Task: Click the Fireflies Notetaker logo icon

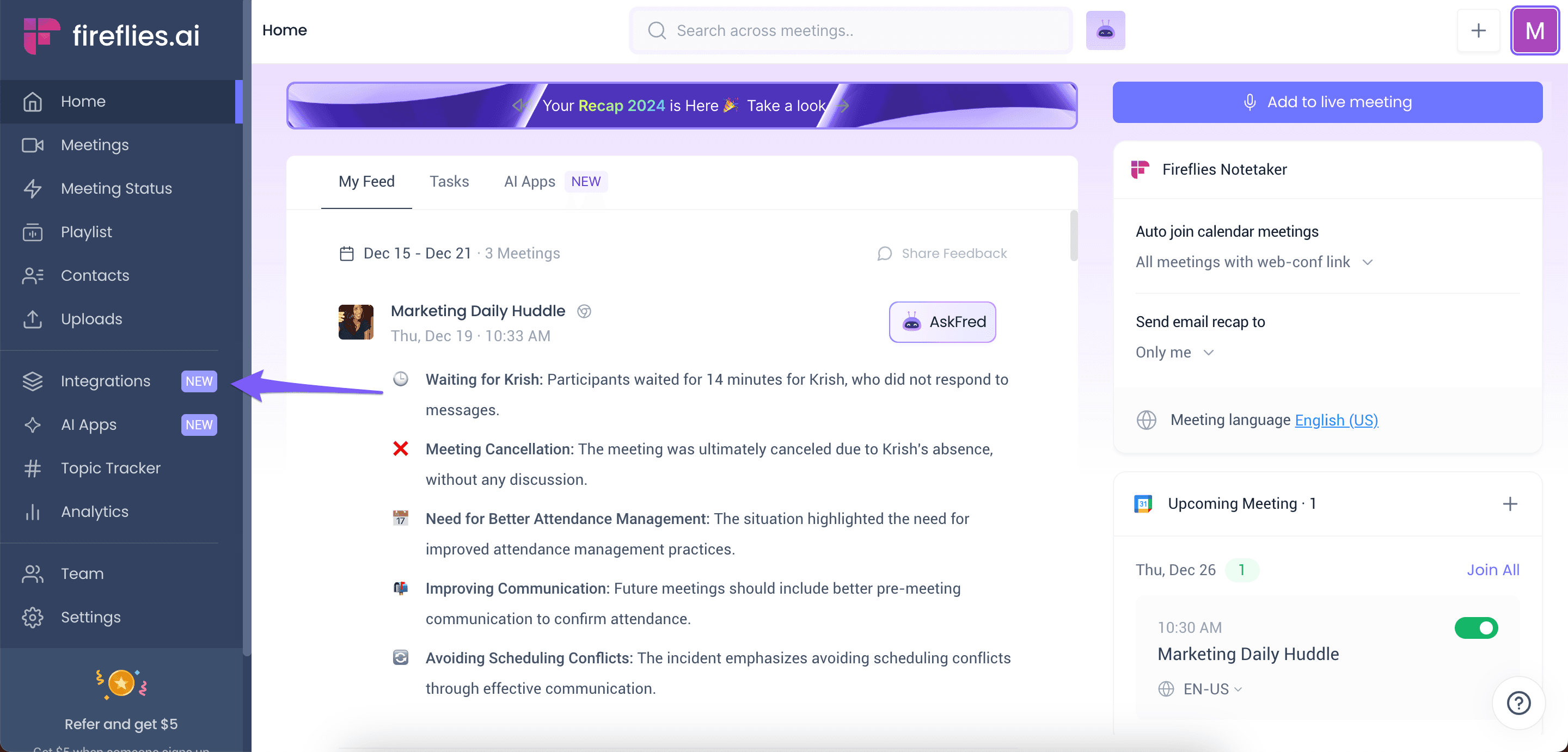Action: (x=1140, y=169)
